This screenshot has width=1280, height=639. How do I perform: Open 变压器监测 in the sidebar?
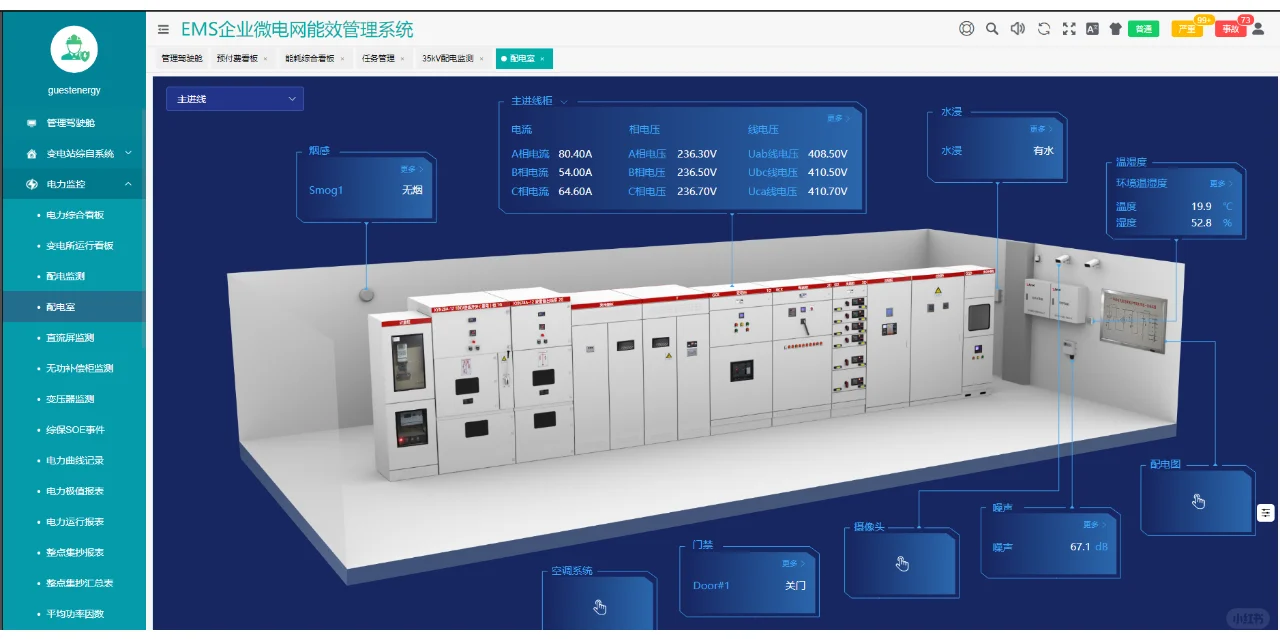[x=70, y=399]
